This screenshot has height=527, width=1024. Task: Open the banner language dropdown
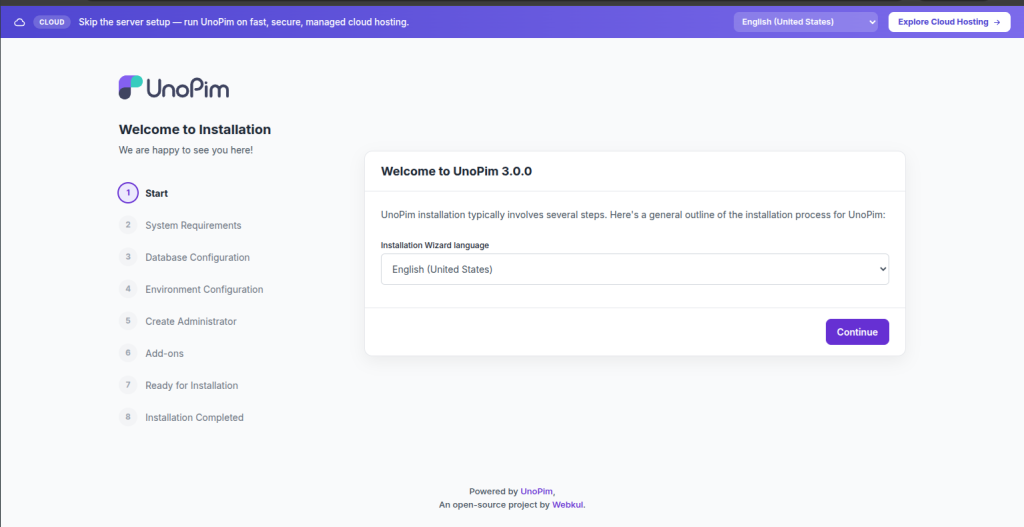point(805,22)
